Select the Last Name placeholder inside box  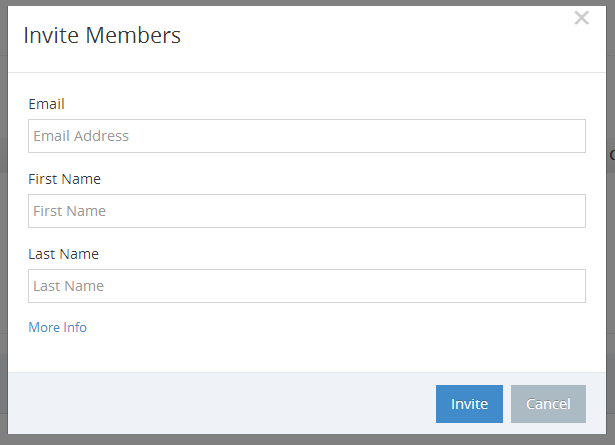tap(68, 286)
